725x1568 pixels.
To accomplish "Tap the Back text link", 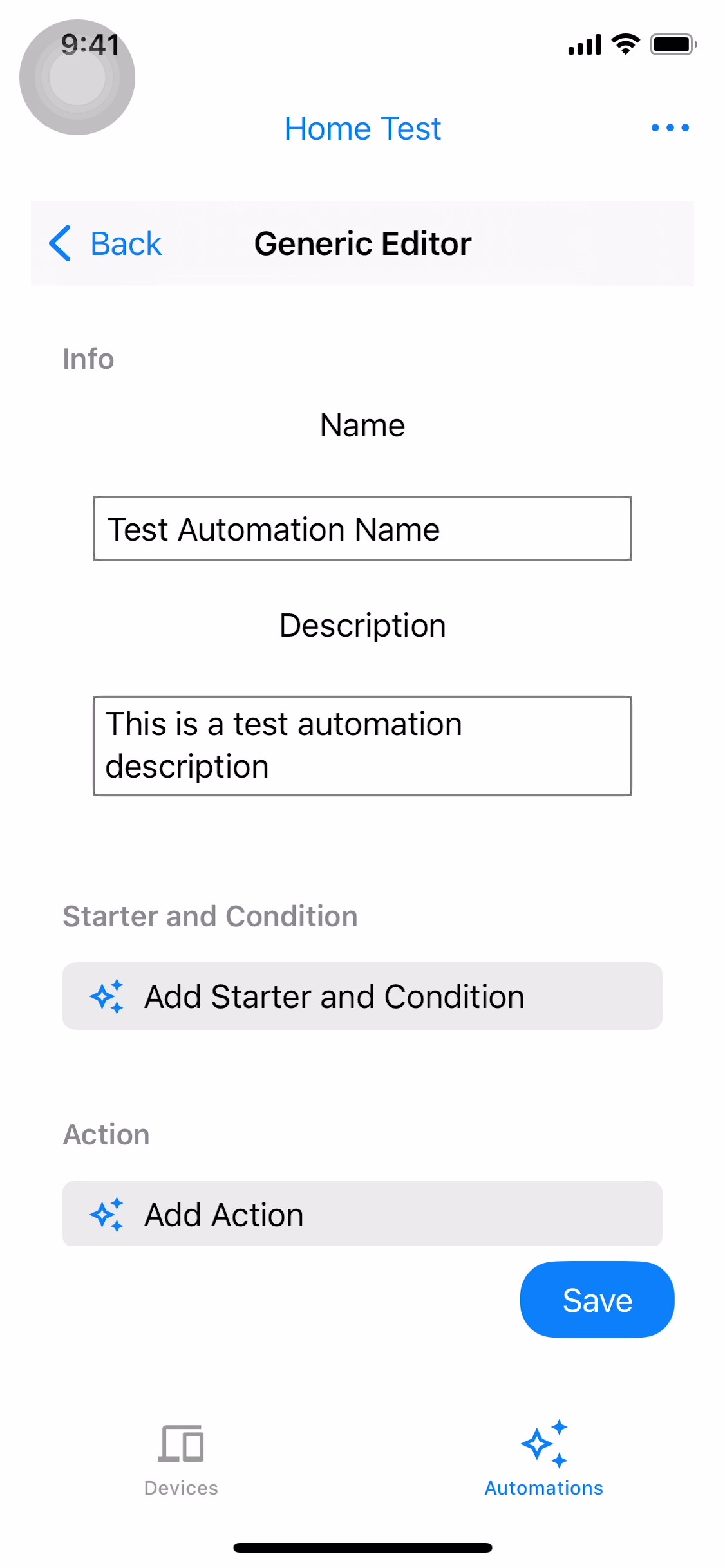I will pos(126,244).
